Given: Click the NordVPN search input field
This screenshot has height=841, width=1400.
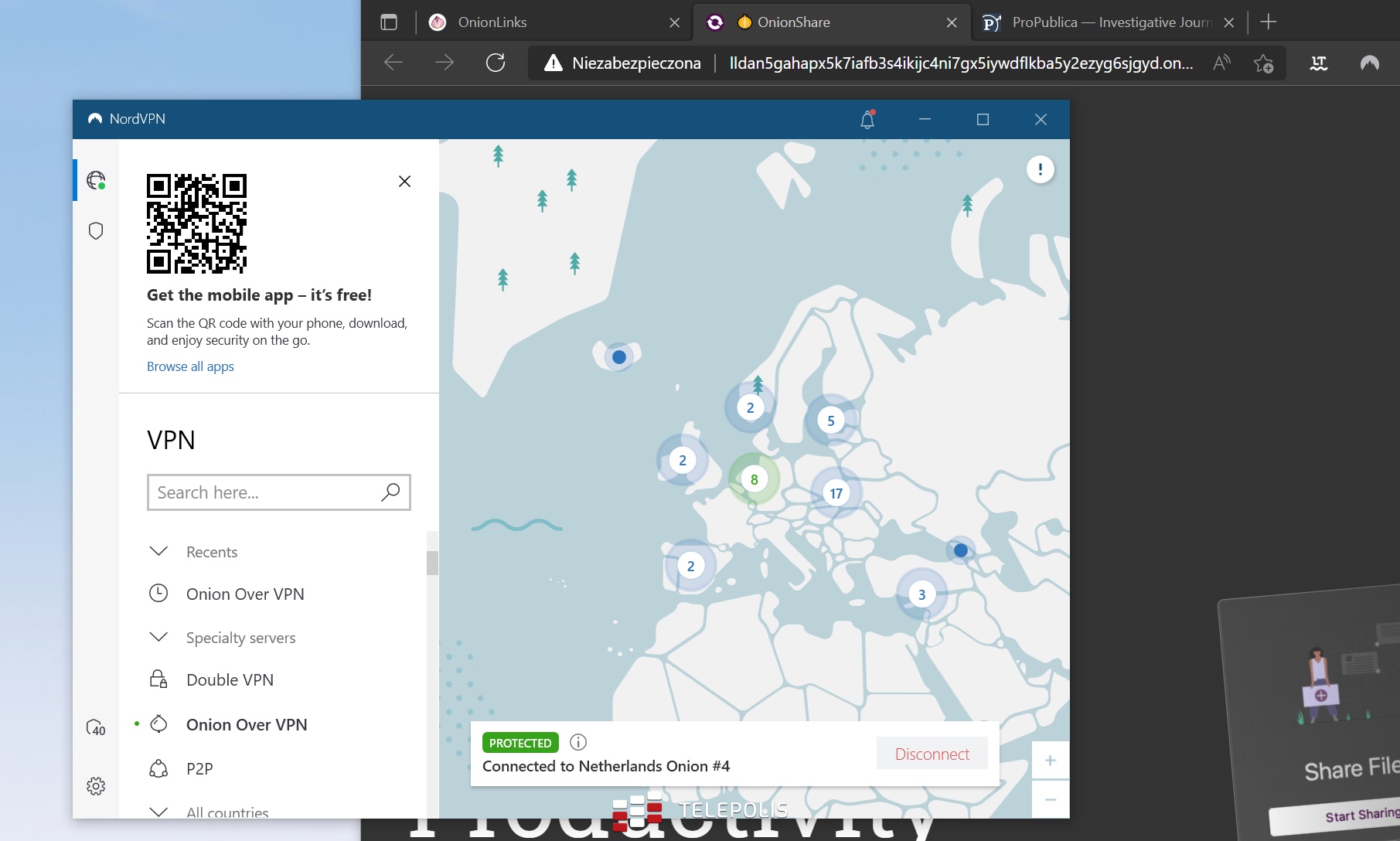Looking at the screenshot, I should coord(279,492).
